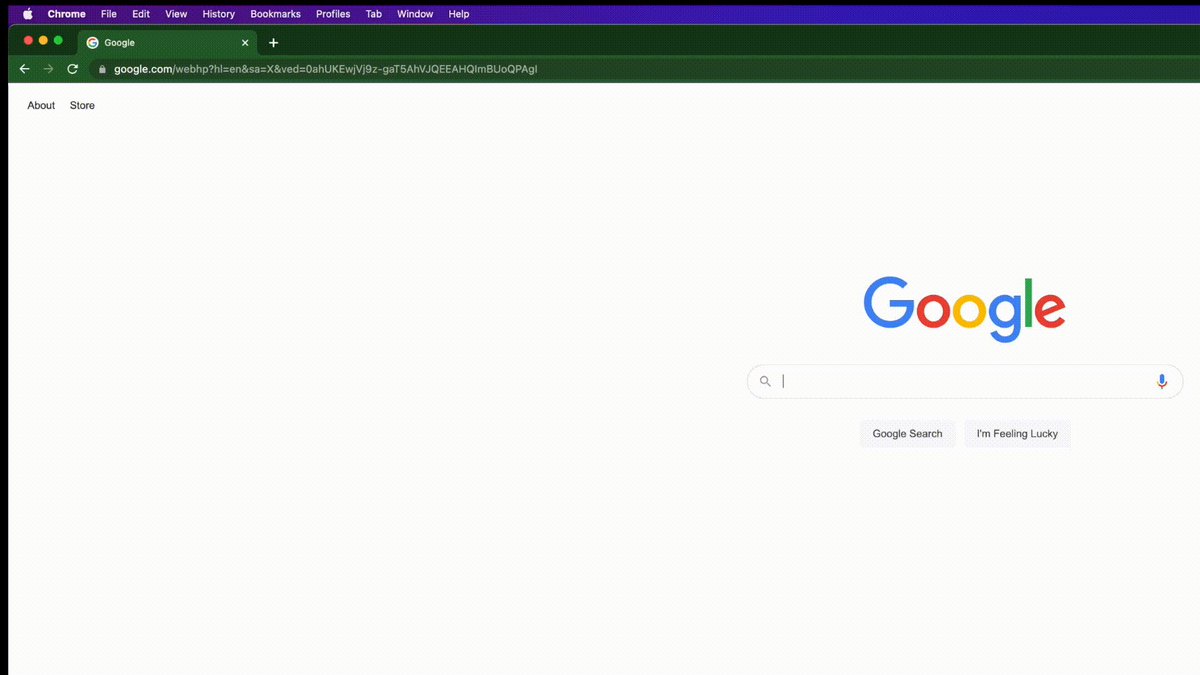Screen dimensions: 1200x675
Task: Click the browser forward arrow
Action: tap(48, 69)
